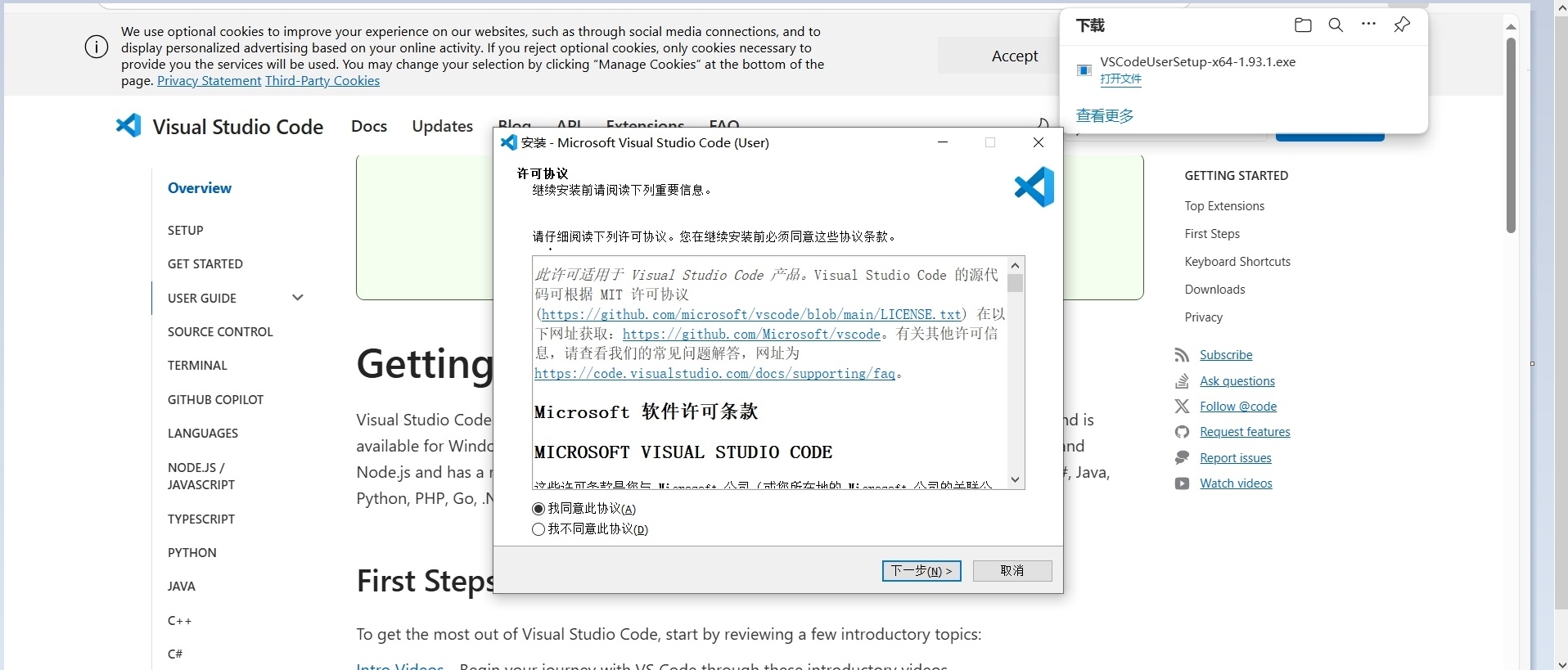The height and width of the screenshot is (670, 1568).
Task: Click the Stack Overflow Ask questions icon
Action: [x=1182, y=381]
